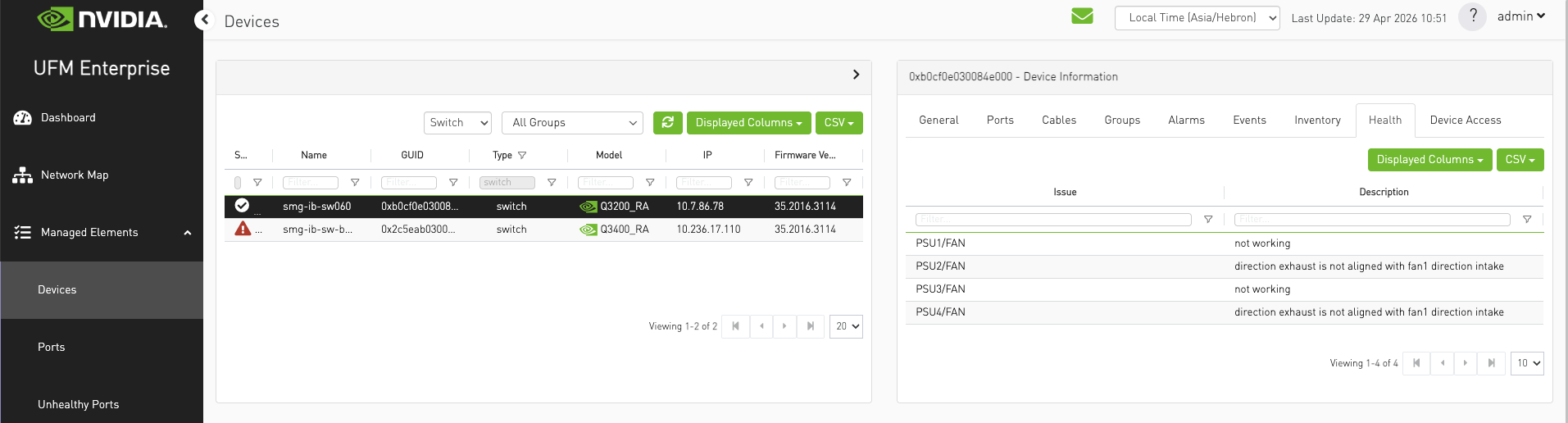The image size is (1568, 423).
Task: Click the Name filter funnel icon
Action: (x=355, y=183)
